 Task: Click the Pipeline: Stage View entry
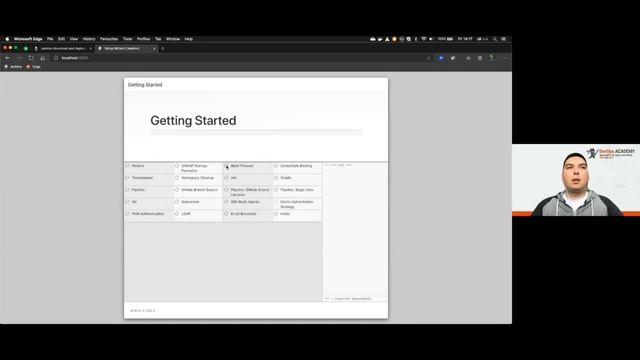click(297, 192)
